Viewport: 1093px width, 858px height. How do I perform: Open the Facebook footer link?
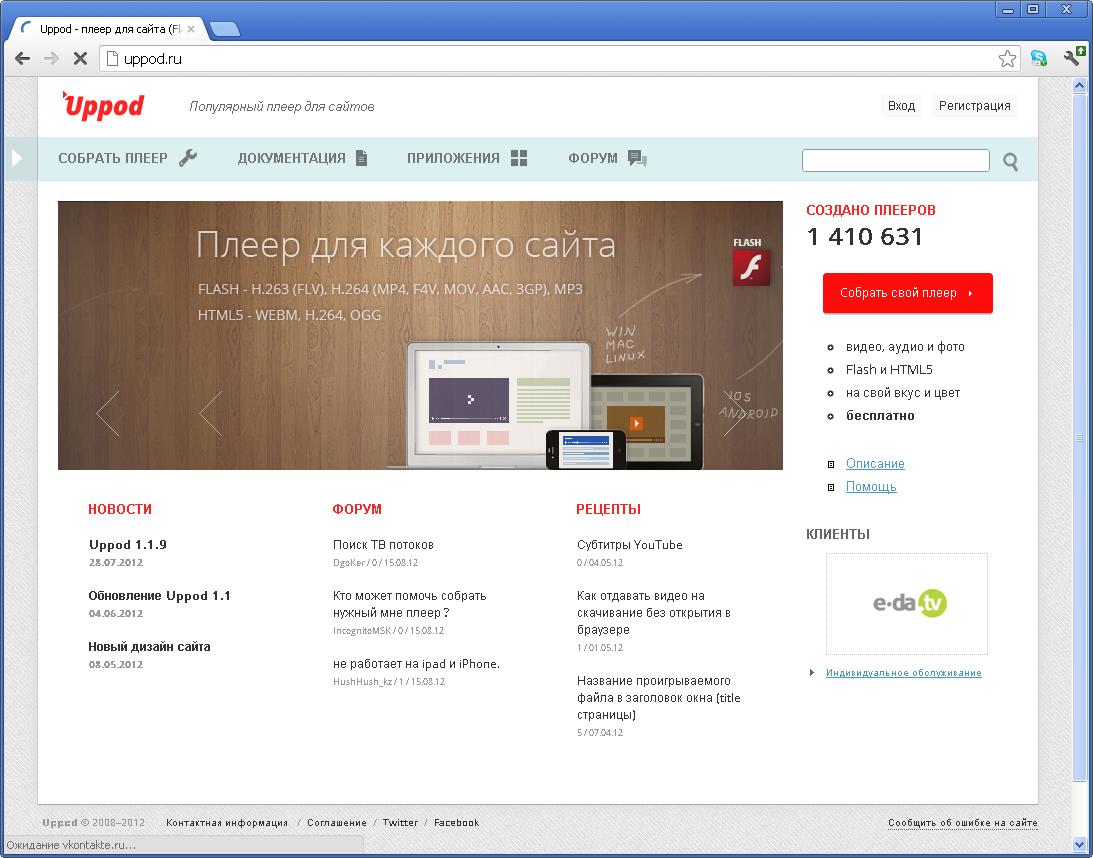457,822
